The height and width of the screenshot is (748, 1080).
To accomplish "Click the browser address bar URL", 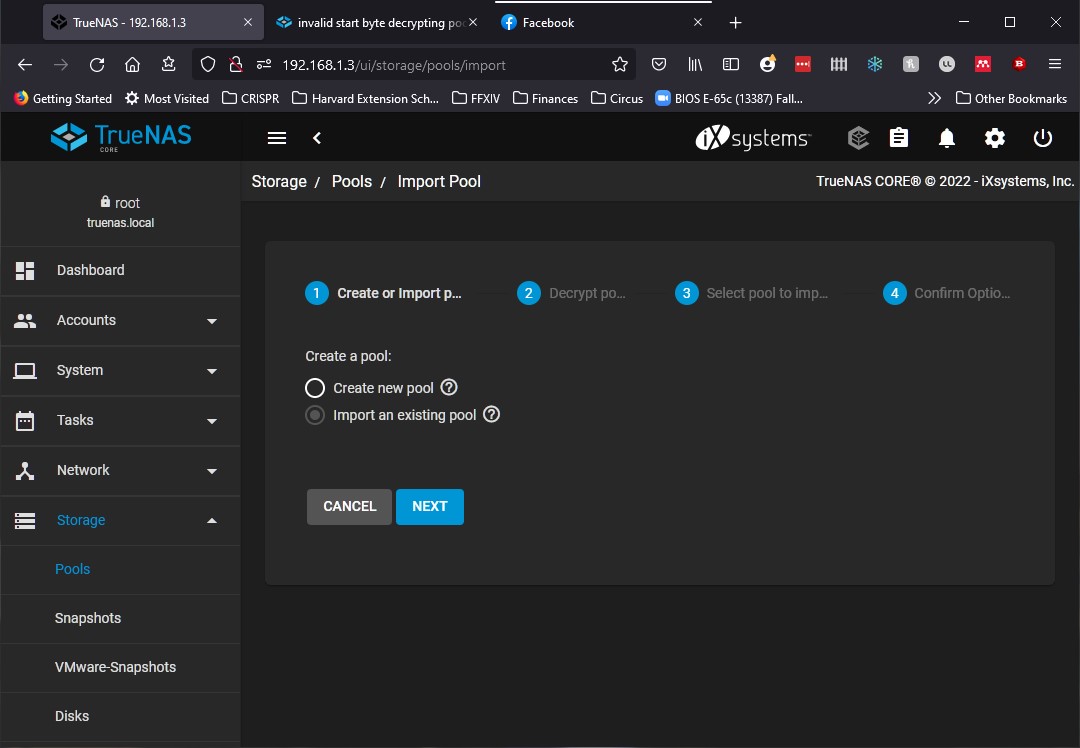I will [394, 65].
